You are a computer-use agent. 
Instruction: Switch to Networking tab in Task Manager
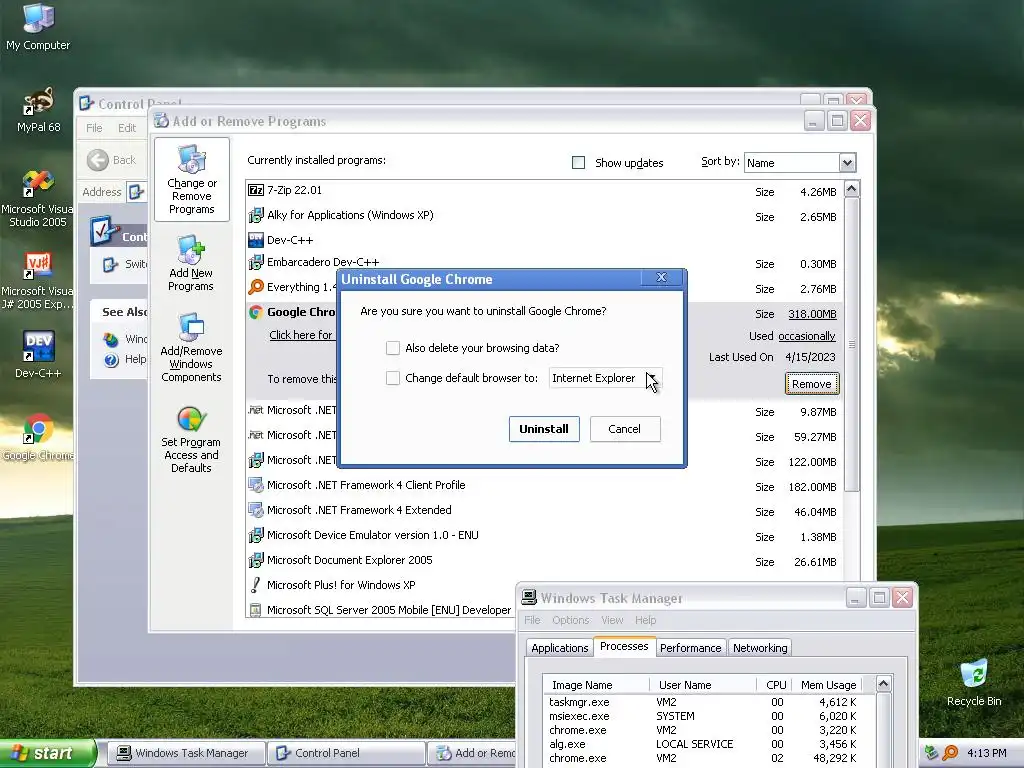pos(760,648)
